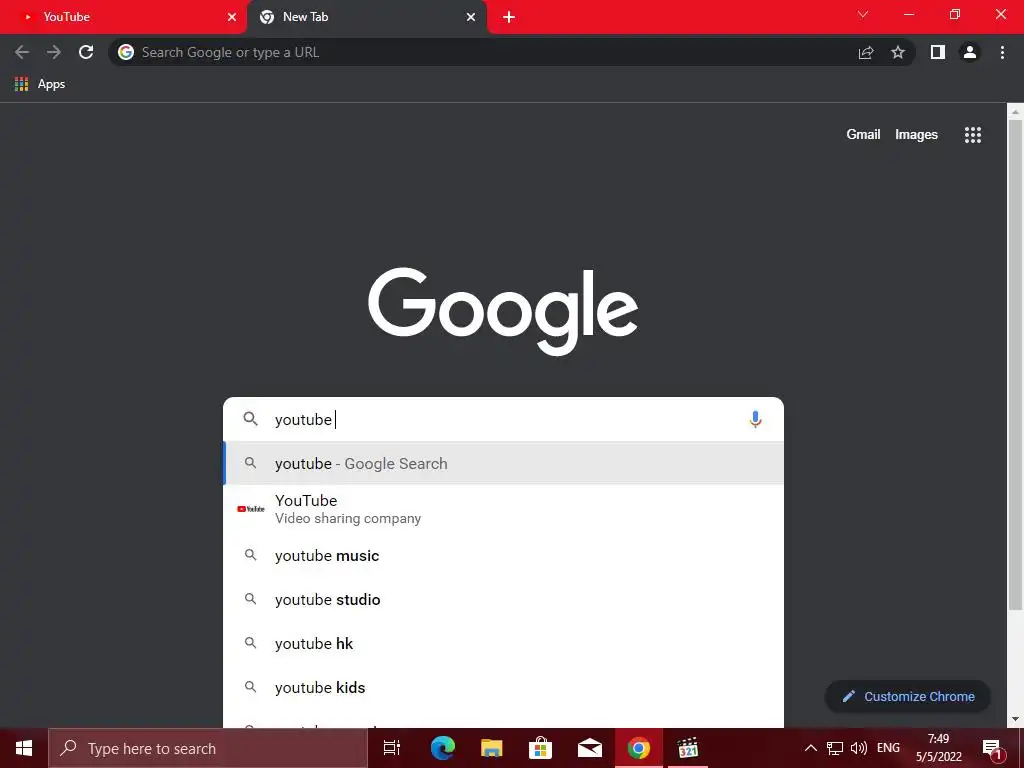Open Task View on taskbar
Screen dimensions: 1024x768
pyautogui.click(x=392, y=748)
